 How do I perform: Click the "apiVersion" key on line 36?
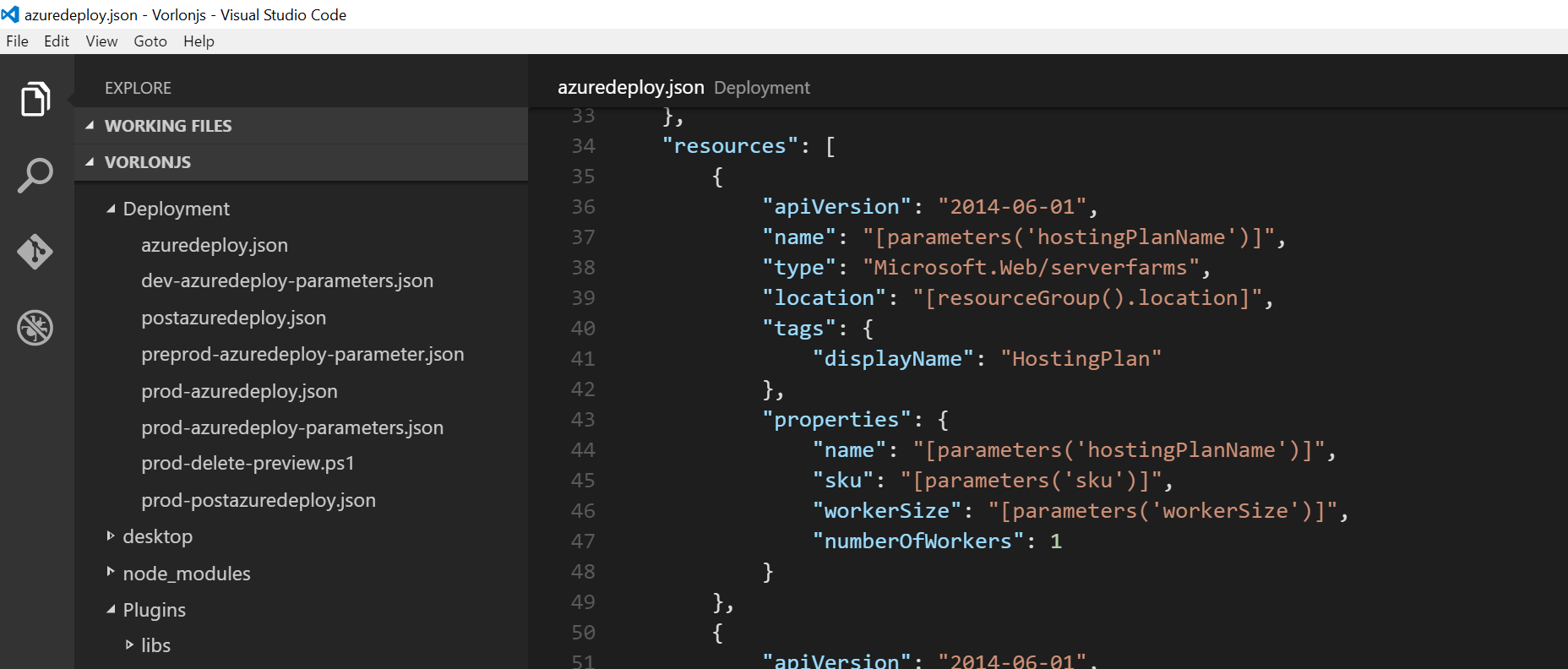[x=836, y=207]
